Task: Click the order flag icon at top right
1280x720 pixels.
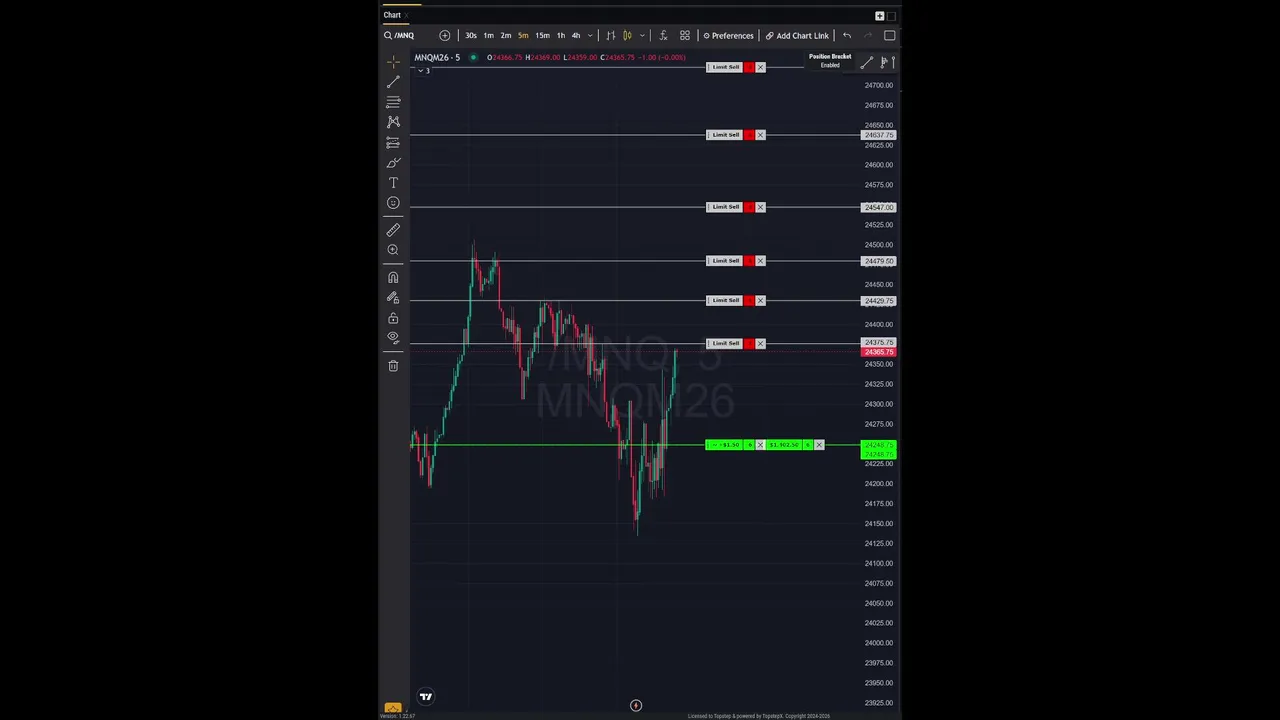Action: [x=887, y=62]
